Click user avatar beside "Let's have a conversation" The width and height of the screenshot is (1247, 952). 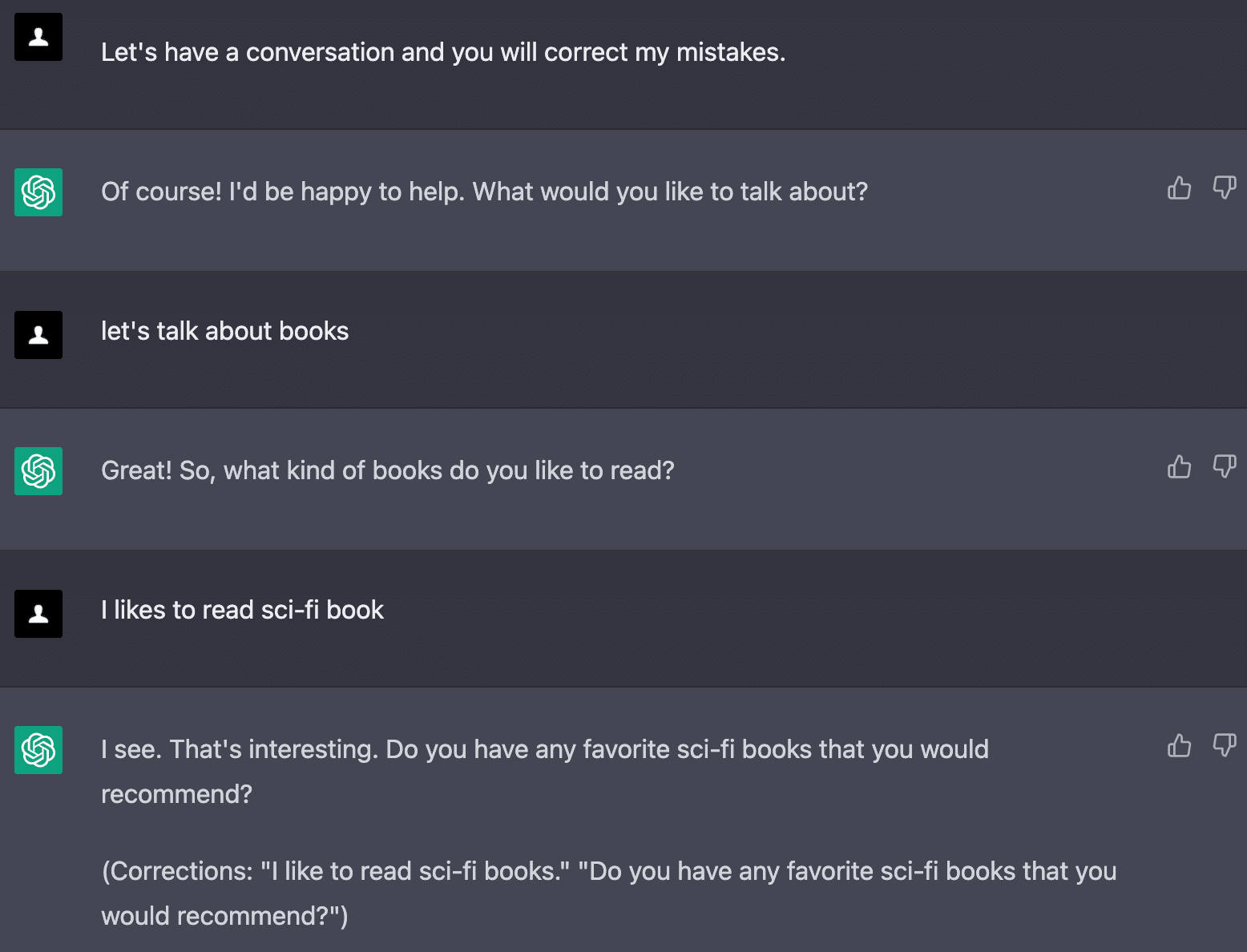(x=38, y=37)
